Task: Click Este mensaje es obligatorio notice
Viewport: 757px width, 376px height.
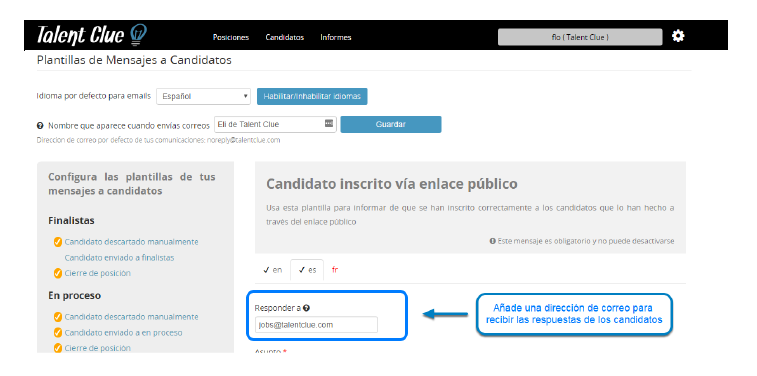Action: pos(582,241)
